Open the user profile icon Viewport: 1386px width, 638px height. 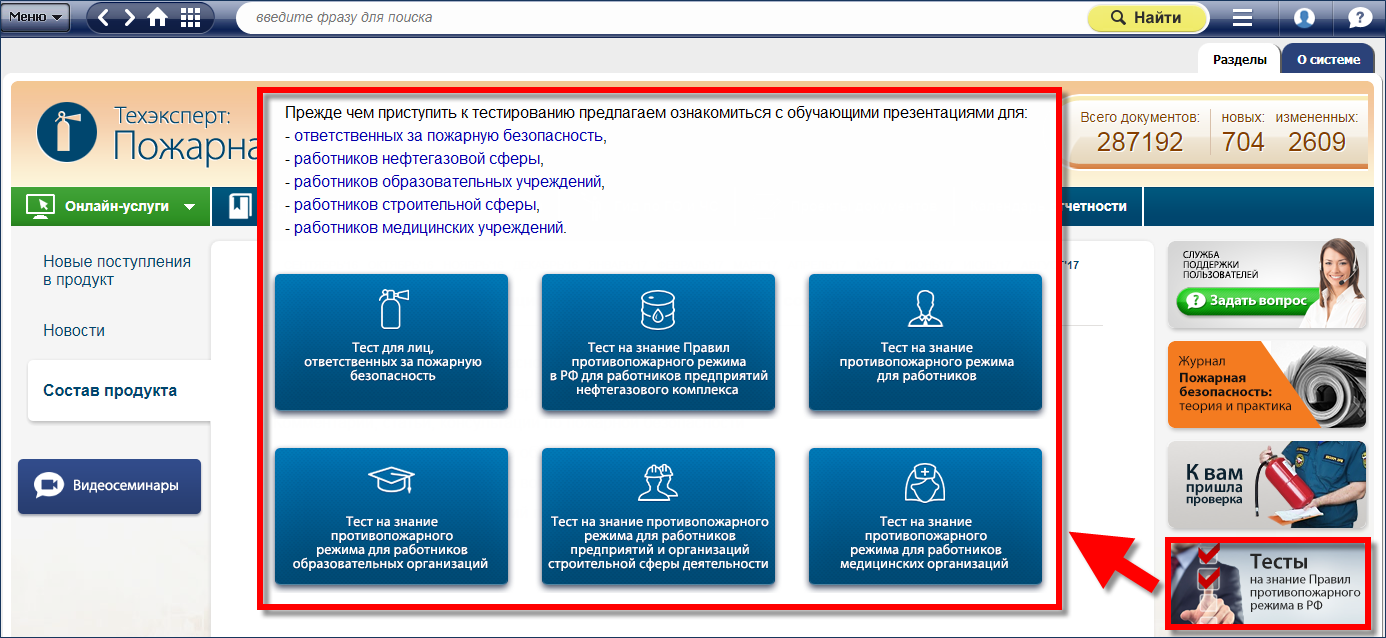[1304, 18]
